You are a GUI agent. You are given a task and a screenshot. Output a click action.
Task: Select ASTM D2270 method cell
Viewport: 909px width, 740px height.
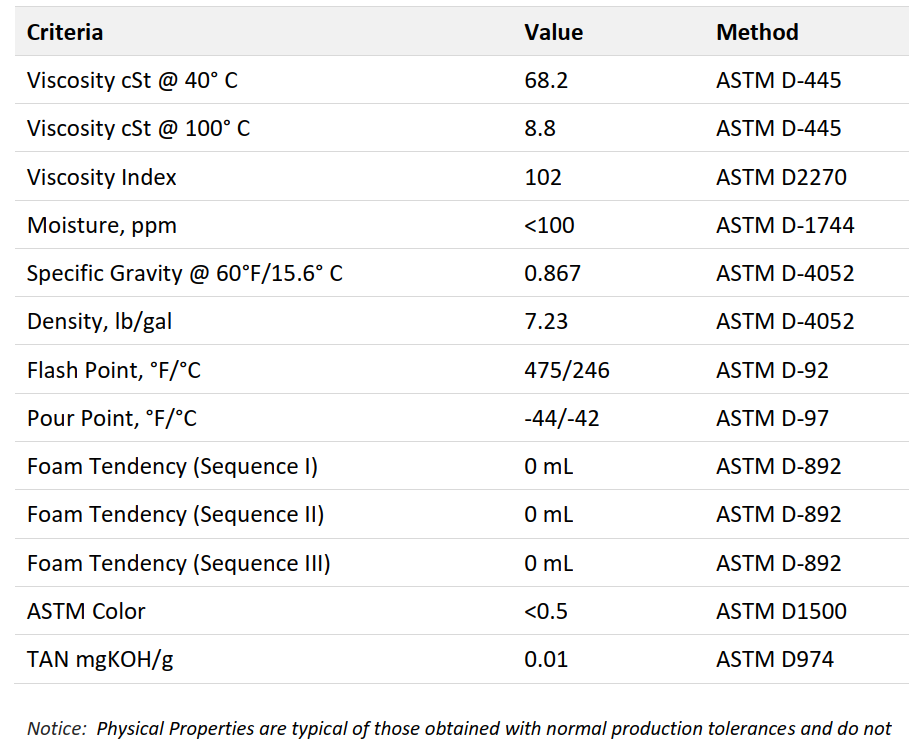(x=781, y=177)
